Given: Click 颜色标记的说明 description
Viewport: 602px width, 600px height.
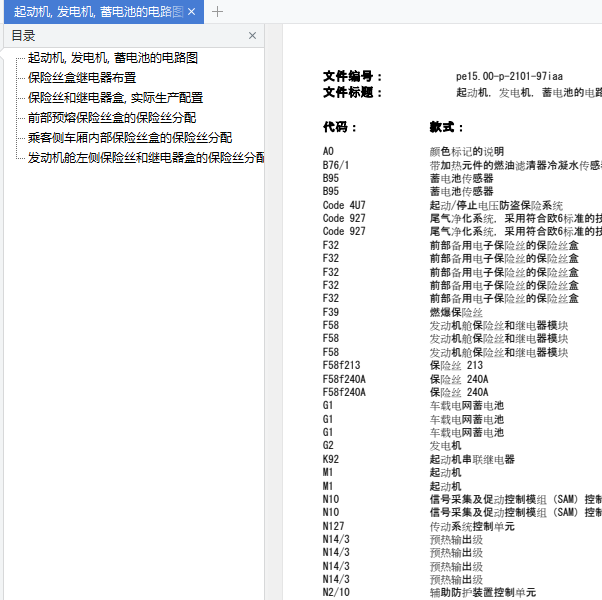Looking at the screenshot, I should [x=466, y=152].
